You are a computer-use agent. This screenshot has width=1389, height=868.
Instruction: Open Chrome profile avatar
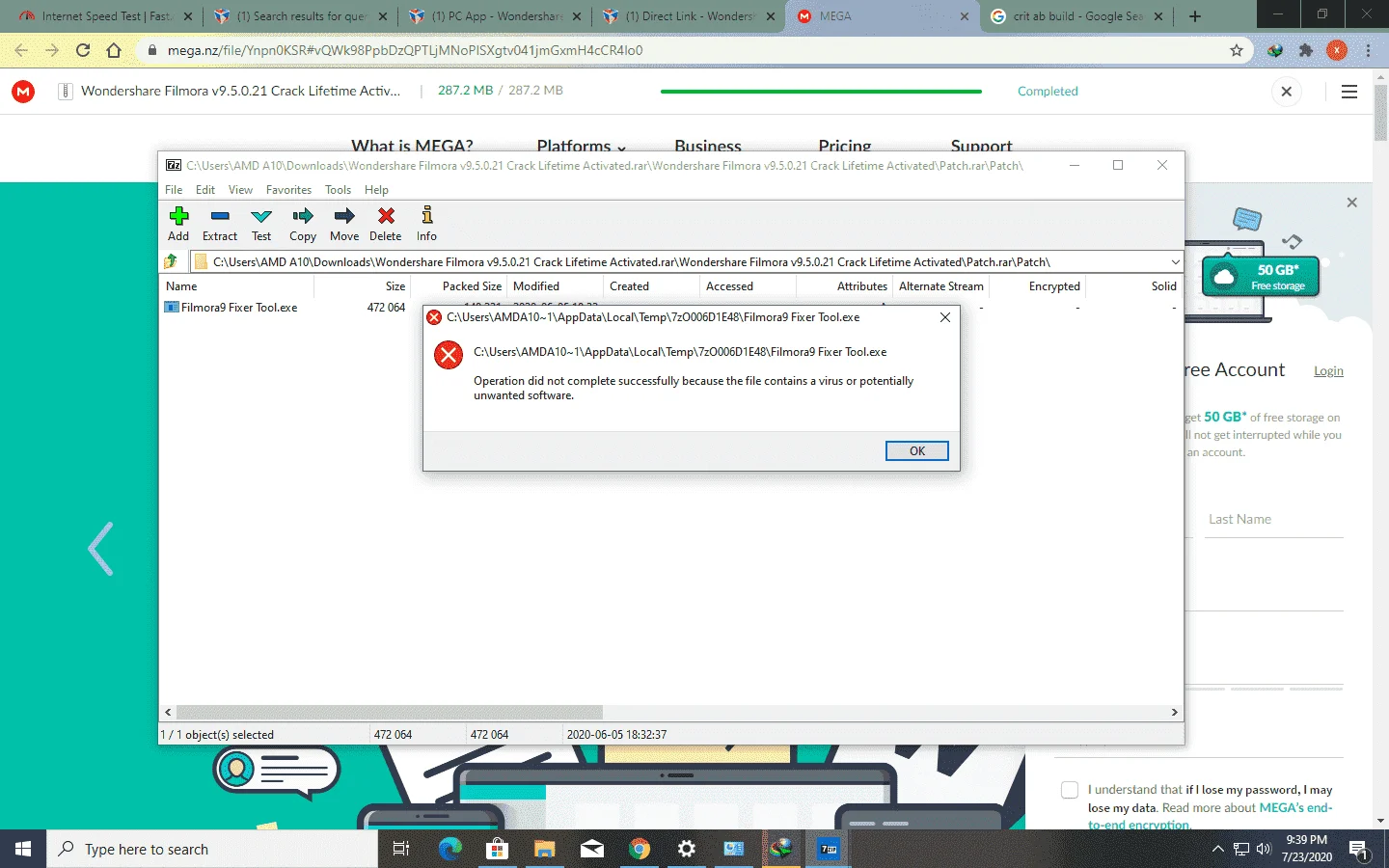click(x=1337, y=50)
